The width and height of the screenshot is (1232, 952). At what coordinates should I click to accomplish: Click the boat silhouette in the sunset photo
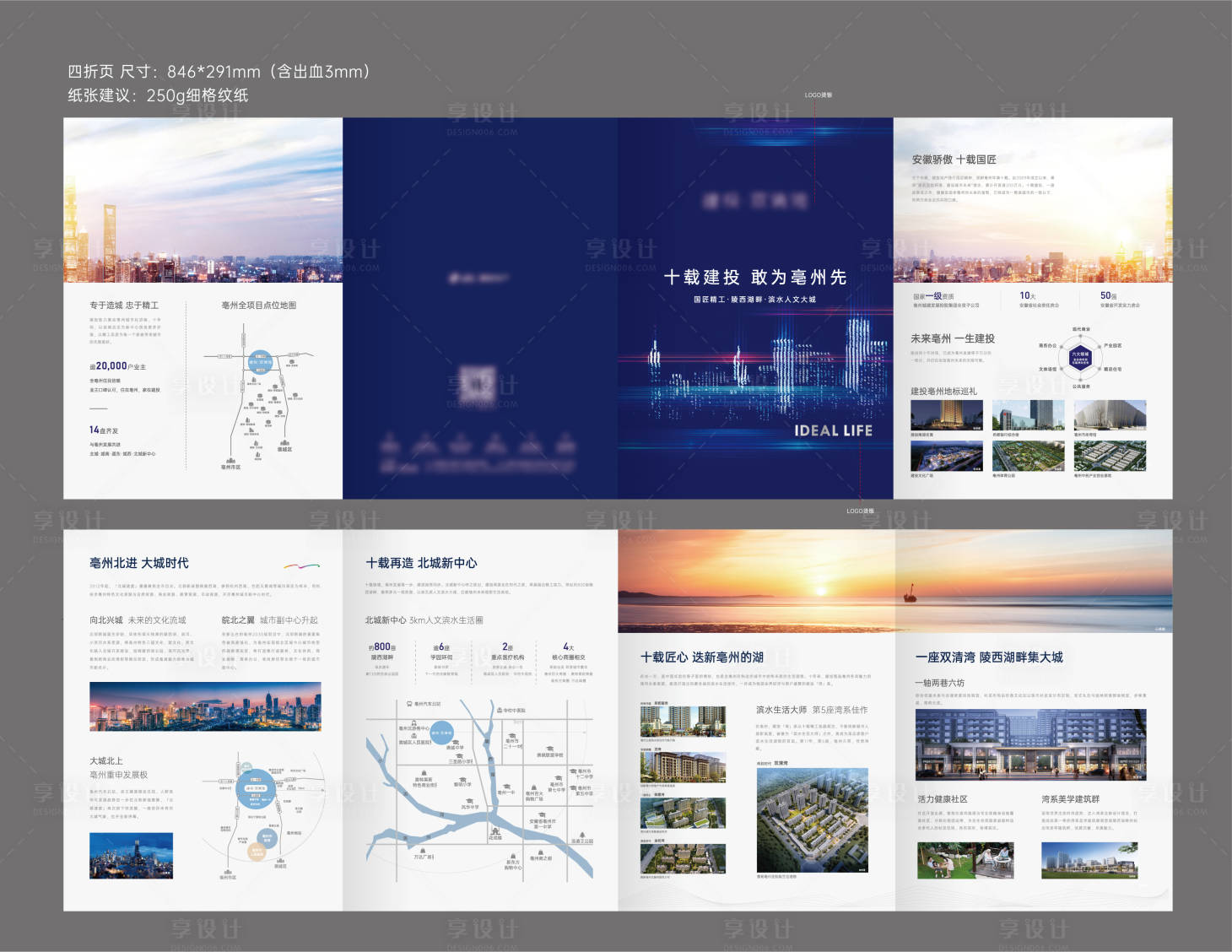point(910,596)
